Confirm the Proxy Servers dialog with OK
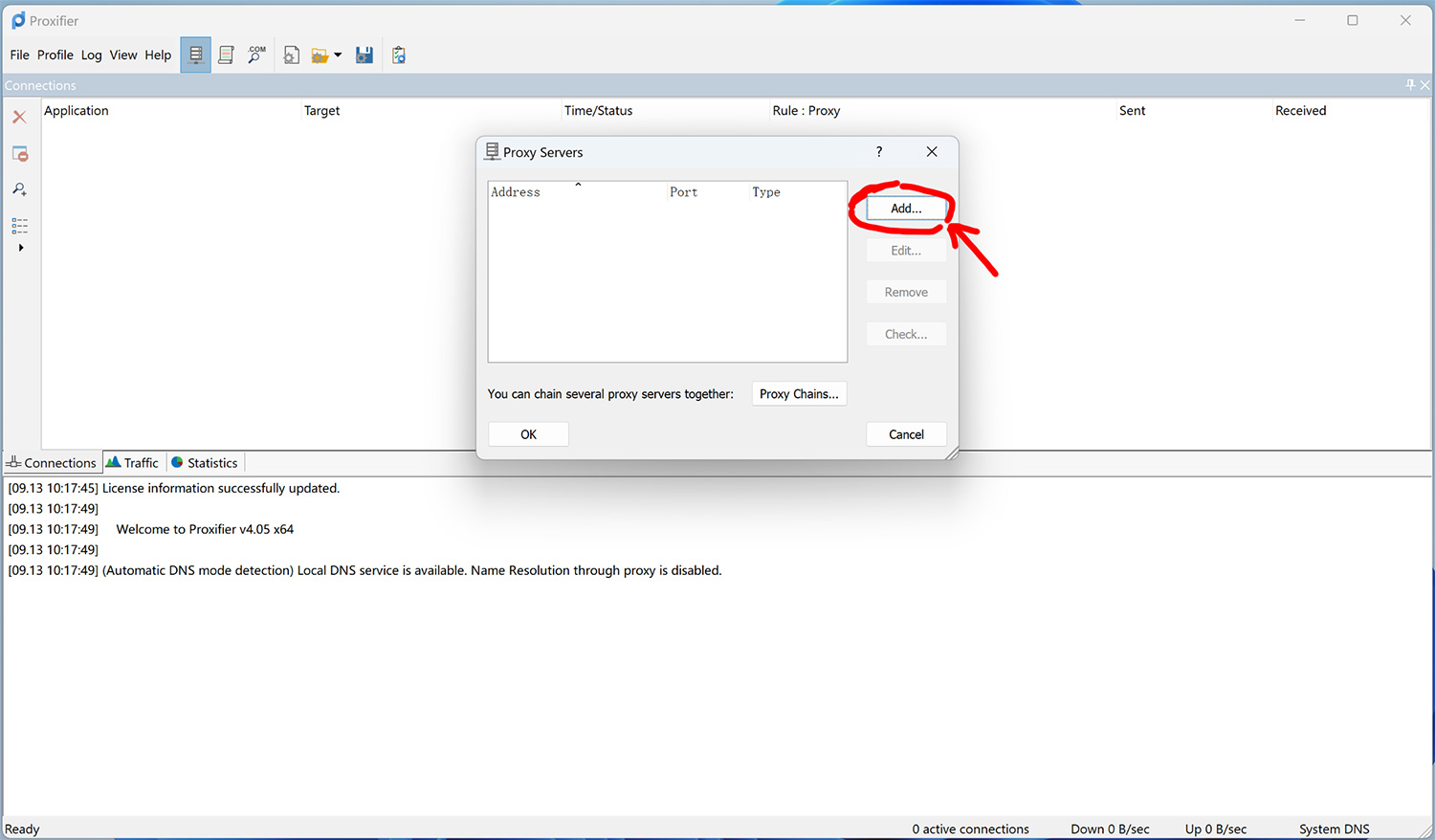Image resolution: width=1435 pixels, height=840 pixels. [528, 434]
